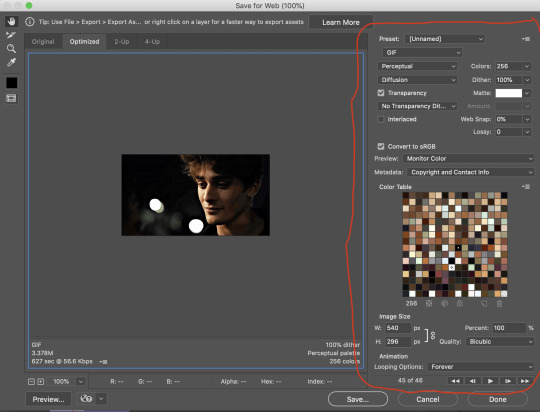540x412 pixels.
Task: Map selected colors to transparent icon
Action: pos(429,303)
